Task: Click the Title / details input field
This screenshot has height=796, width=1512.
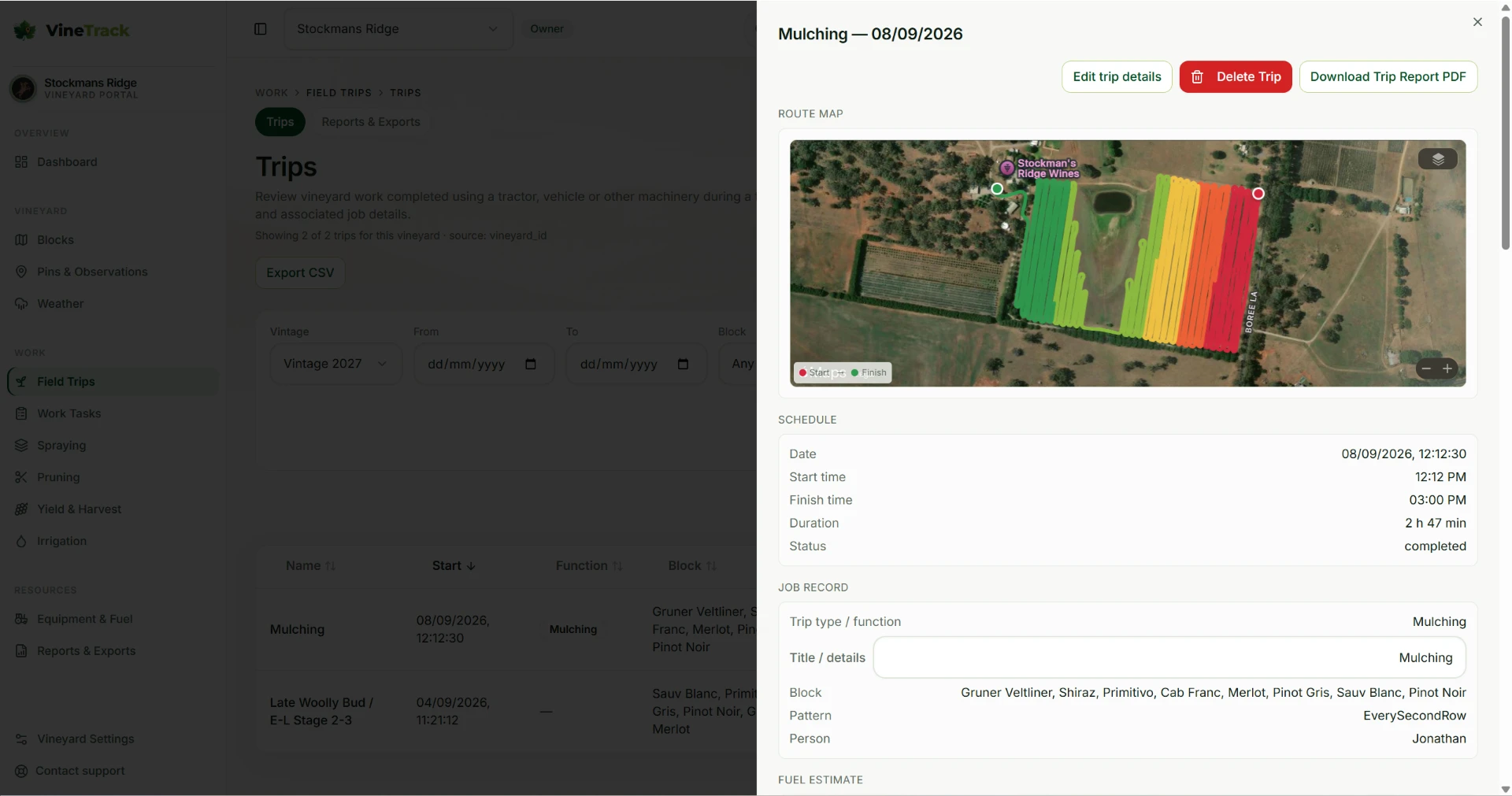Action: click(x=1169, y=658)
